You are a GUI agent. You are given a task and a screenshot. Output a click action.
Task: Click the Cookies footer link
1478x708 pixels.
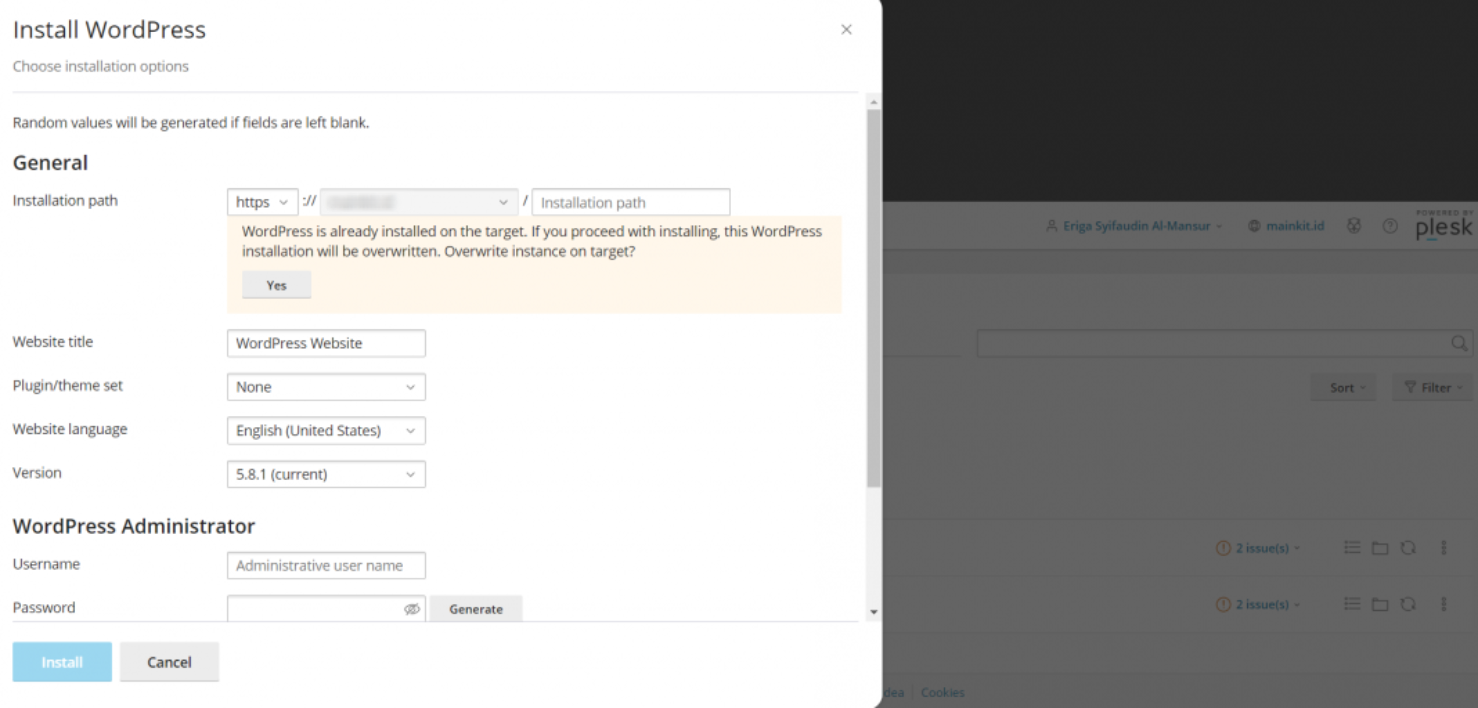943,692
